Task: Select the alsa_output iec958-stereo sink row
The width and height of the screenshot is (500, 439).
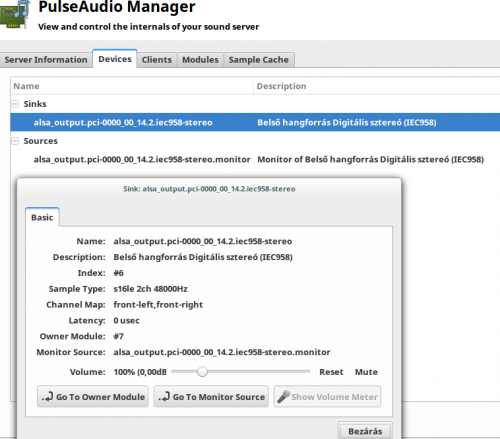Action: tap(255, 122)
